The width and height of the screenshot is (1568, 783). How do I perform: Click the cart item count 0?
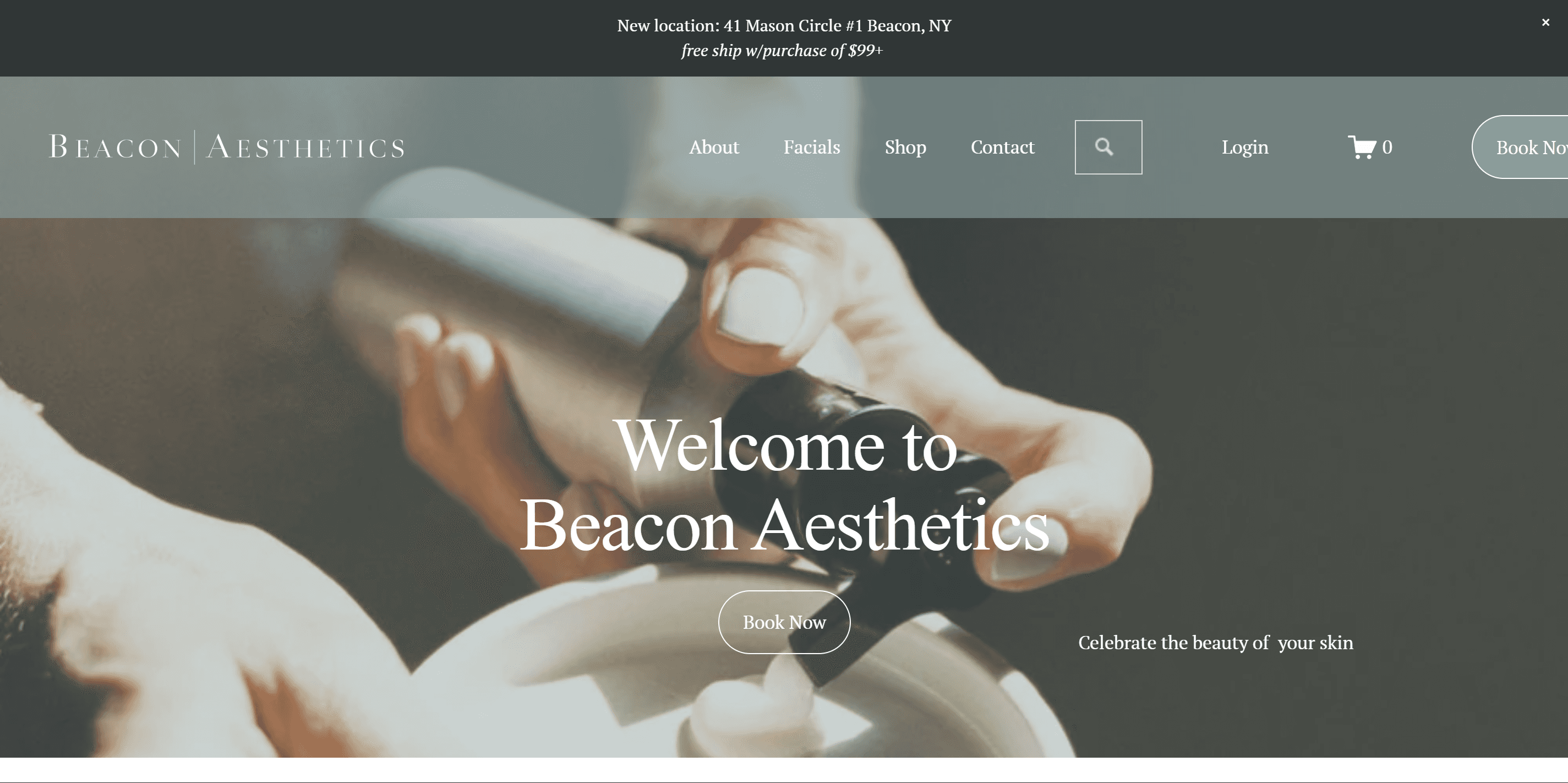click(1386, 146)
